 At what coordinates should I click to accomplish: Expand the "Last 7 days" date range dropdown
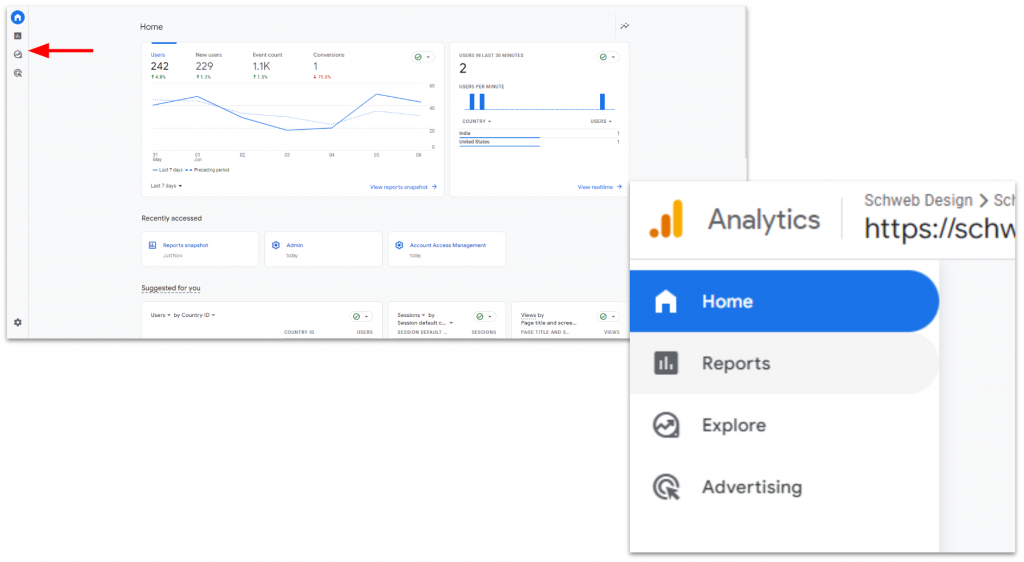pyautogui.click(x=167, y=186)
